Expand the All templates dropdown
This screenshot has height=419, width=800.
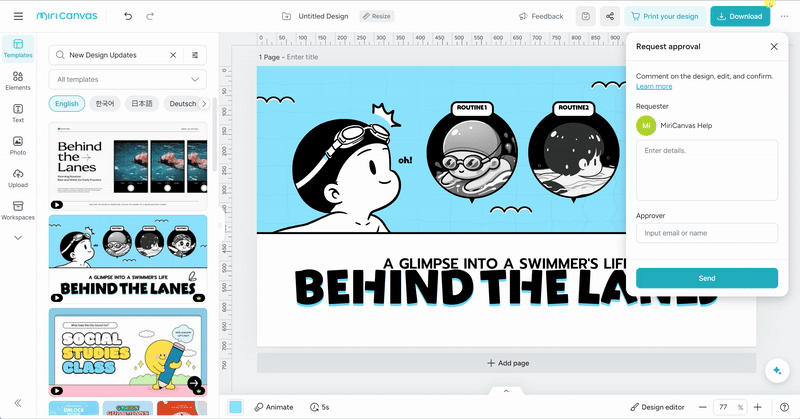(x=128, y=79)
